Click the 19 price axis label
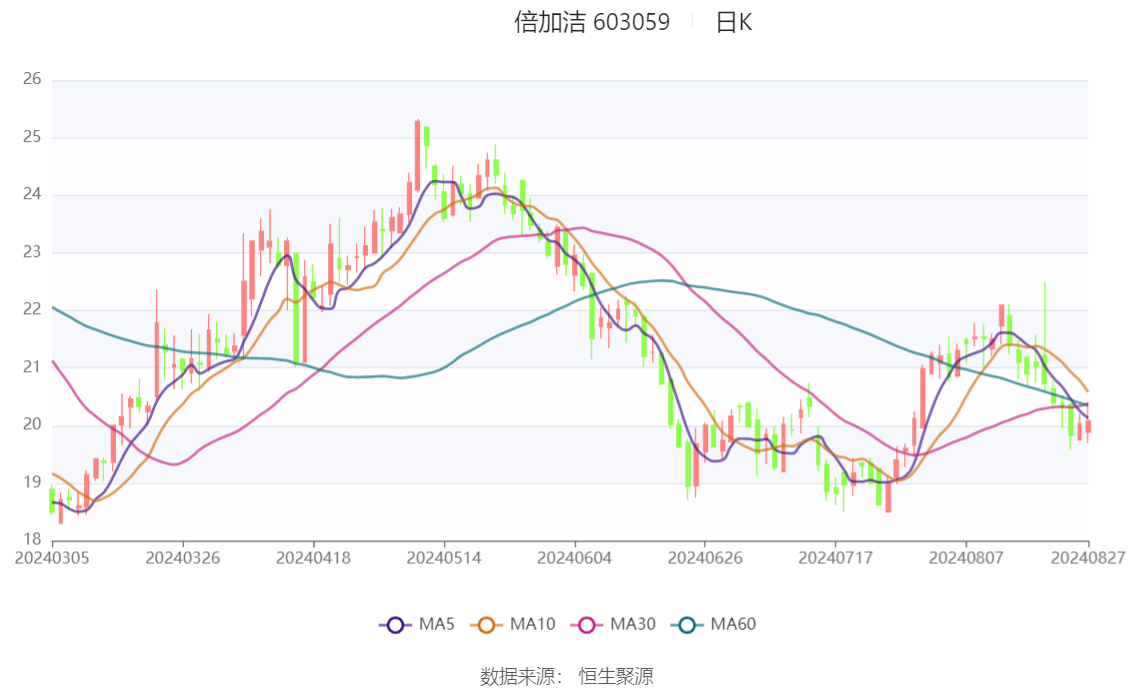The height and width of the screenshot is (689, 1134). tap(32, 482)
